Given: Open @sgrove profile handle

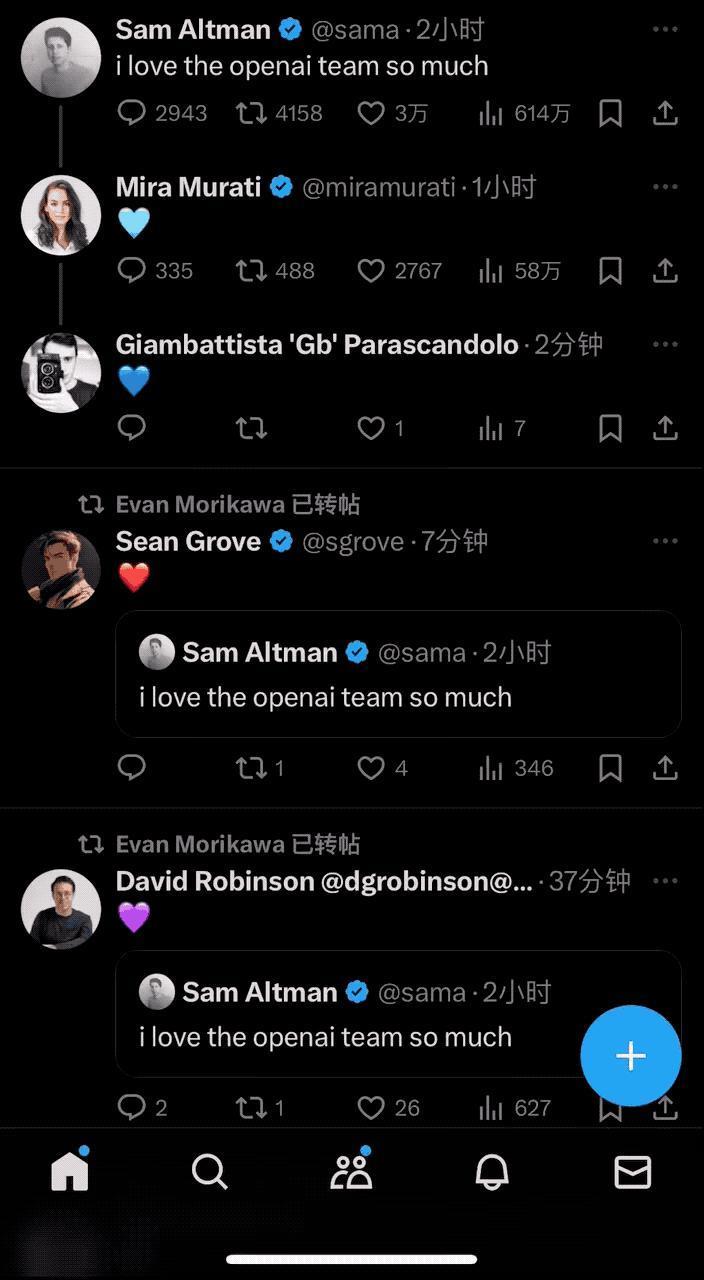Looking at the screenshot, I should pyautogui.click(x=353, y=542).
